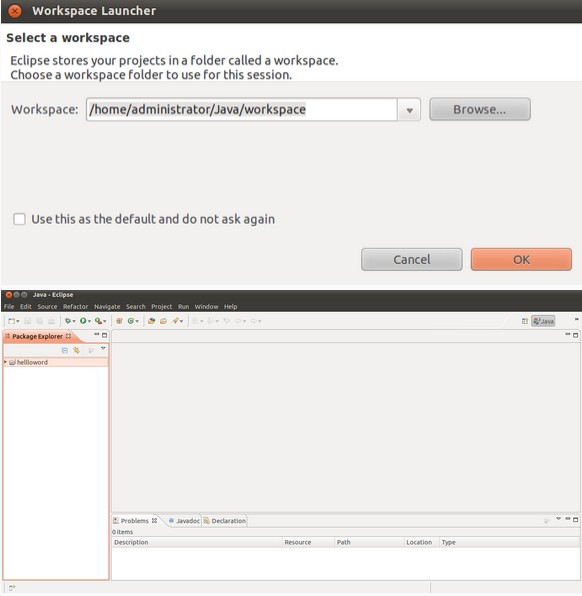Close the Problems tab
The height and width of the screenshot is (596, 582).
(154, 521)
